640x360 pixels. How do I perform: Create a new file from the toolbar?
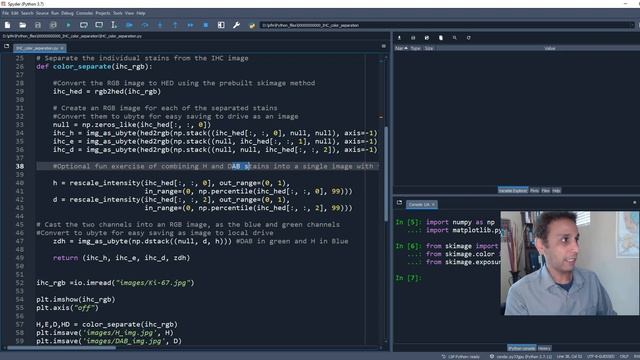[7, 25]
